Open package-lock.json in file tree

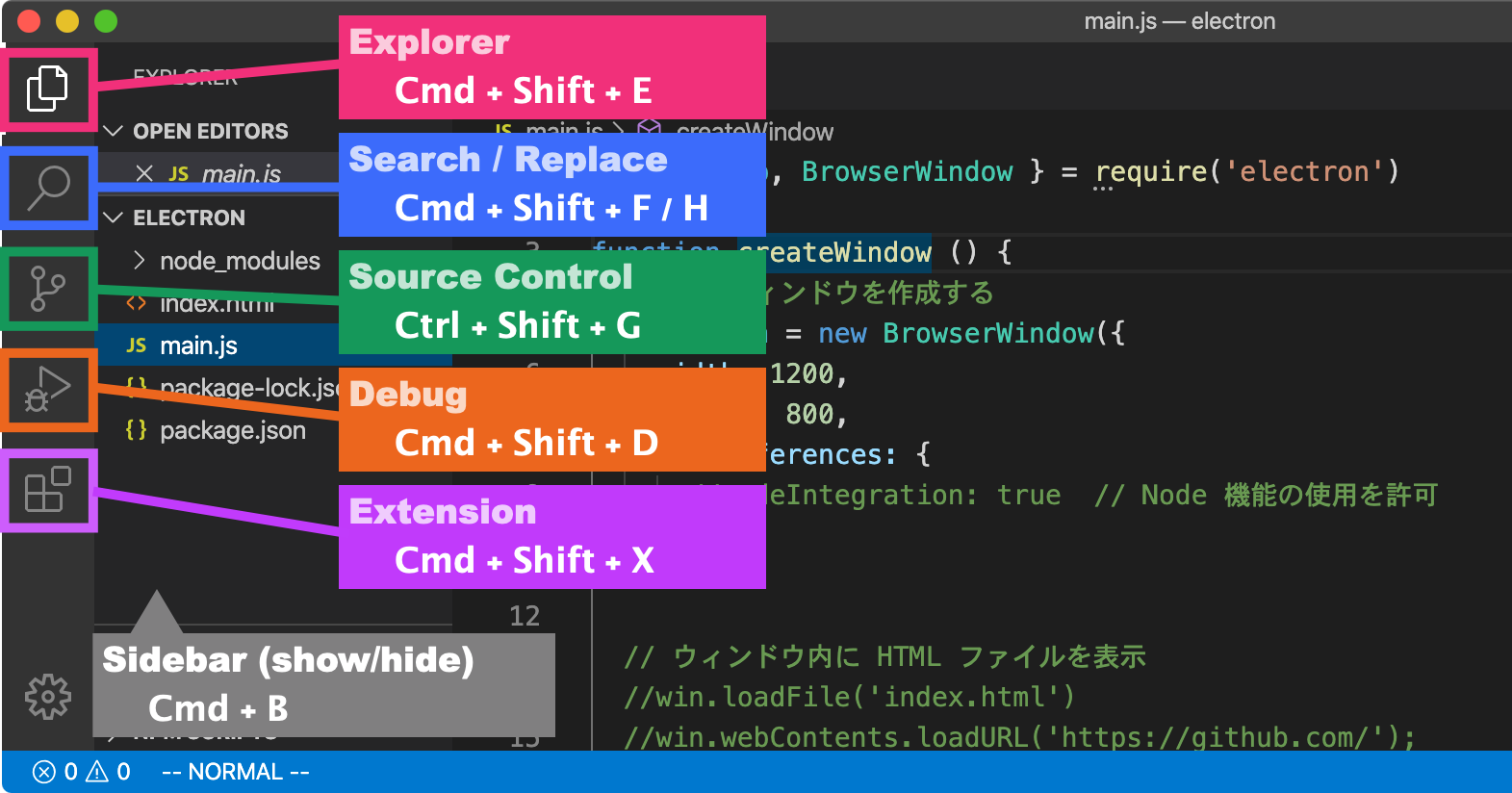[x=249, y=388]
